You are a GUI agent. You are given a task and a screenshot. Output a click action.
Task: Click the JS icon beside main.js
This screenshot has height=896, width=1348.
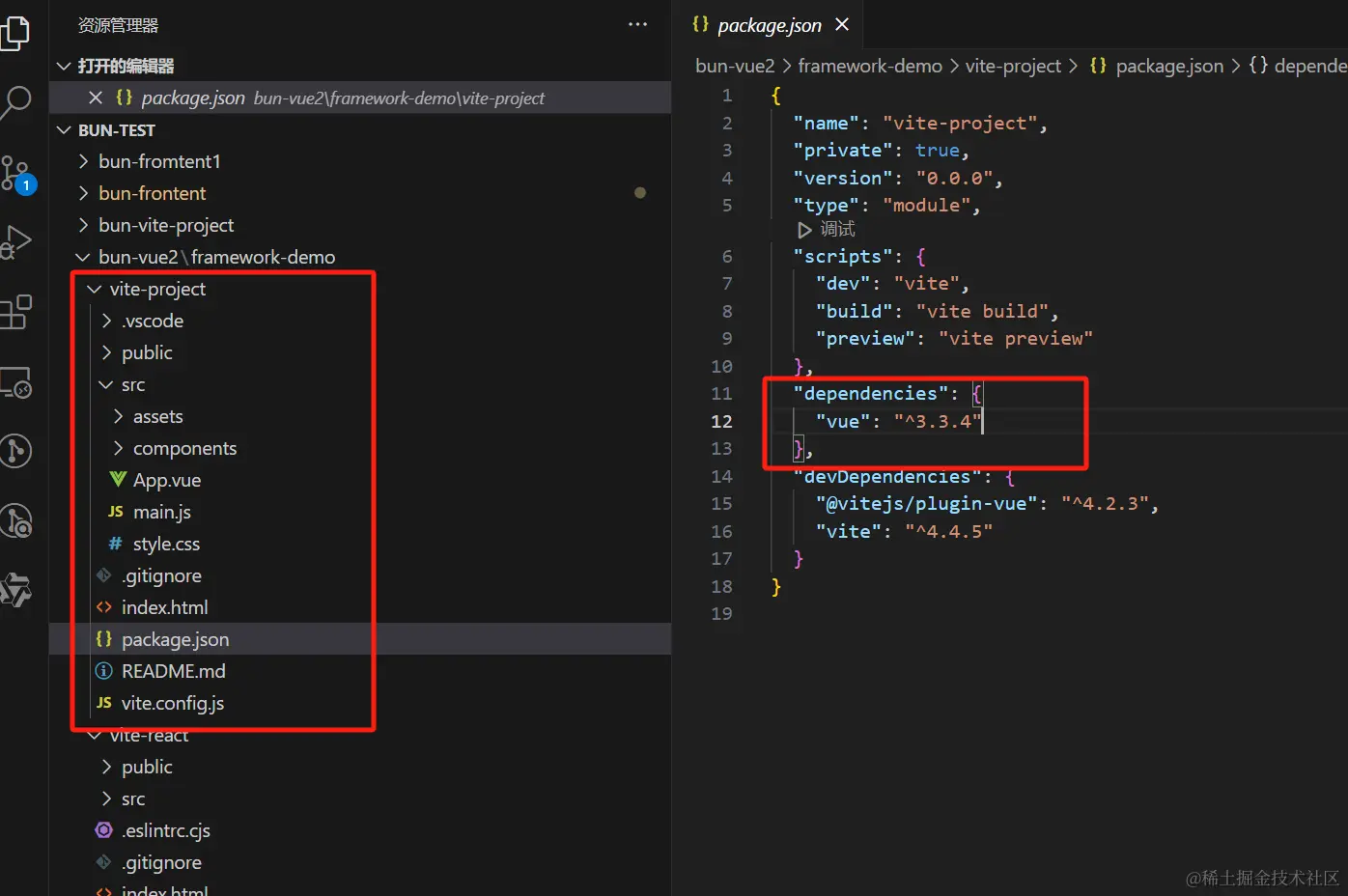pyautogui.click(x=116, y=512)
